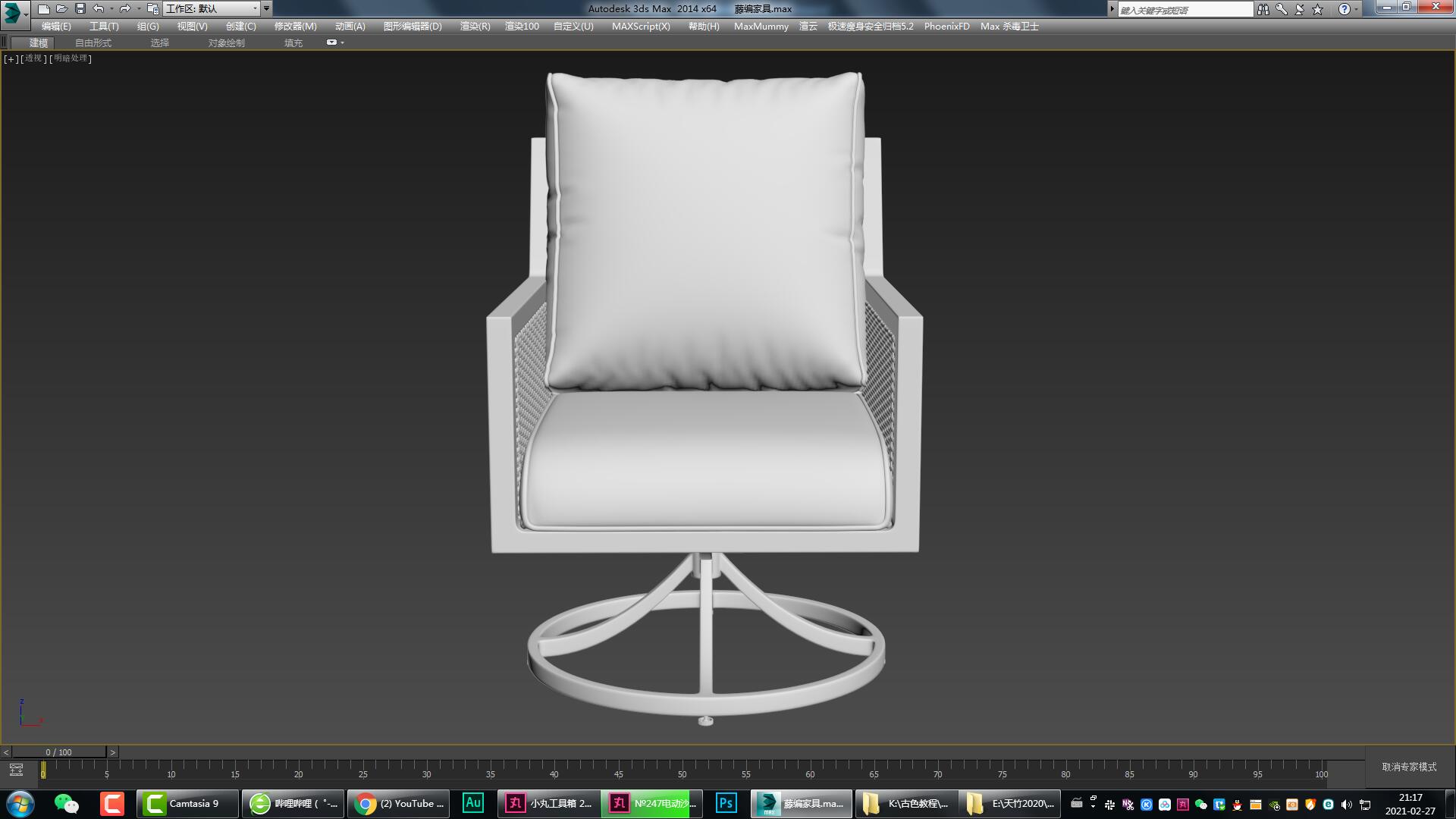The width and height of the screenshot is (1456, 819).
Task: Open a file with the Open icon
Action: pos(63,8)
